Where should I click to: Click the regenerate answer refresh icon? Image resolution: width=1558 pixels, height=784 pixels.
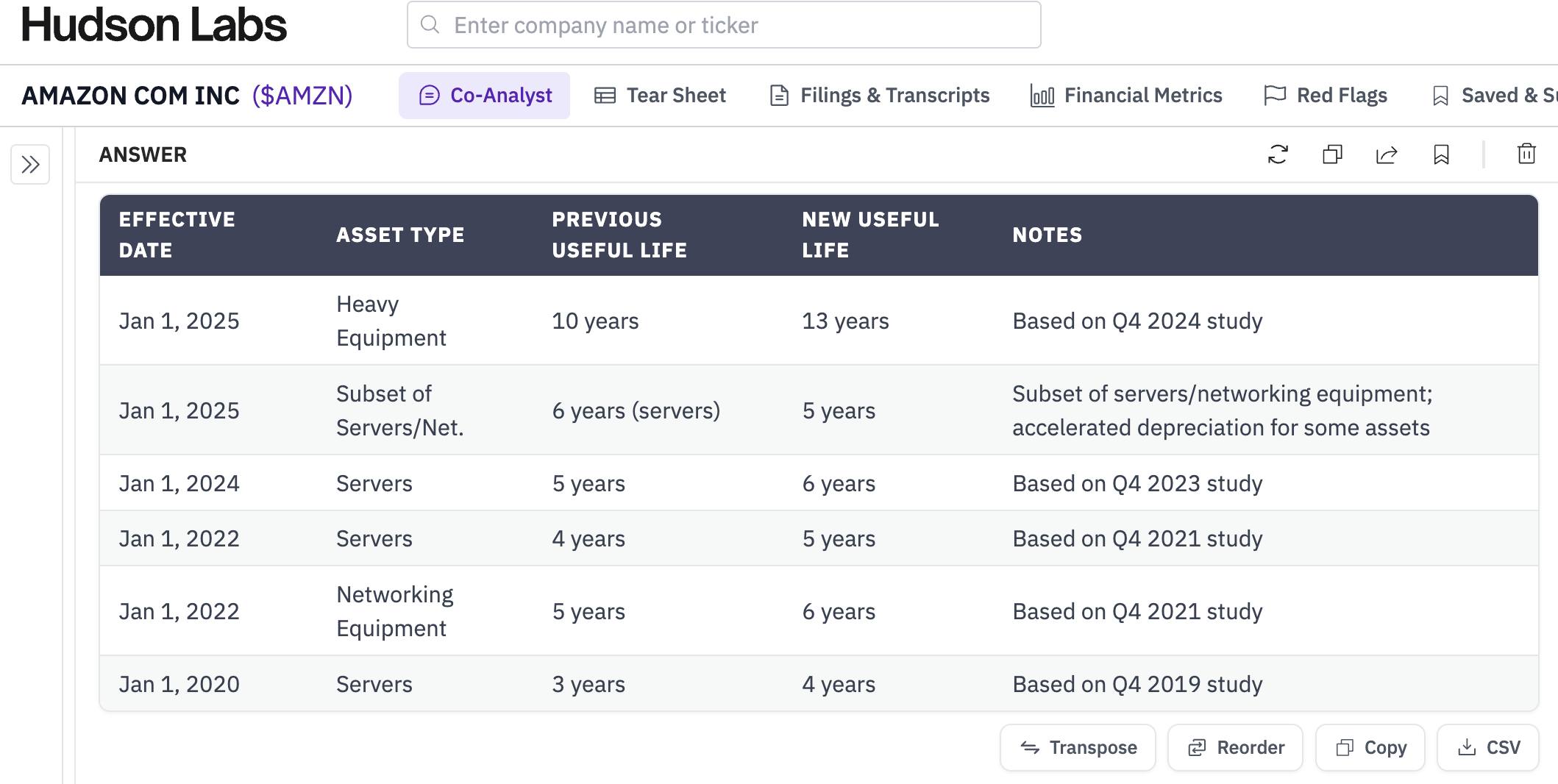(x=1278, y=154)
